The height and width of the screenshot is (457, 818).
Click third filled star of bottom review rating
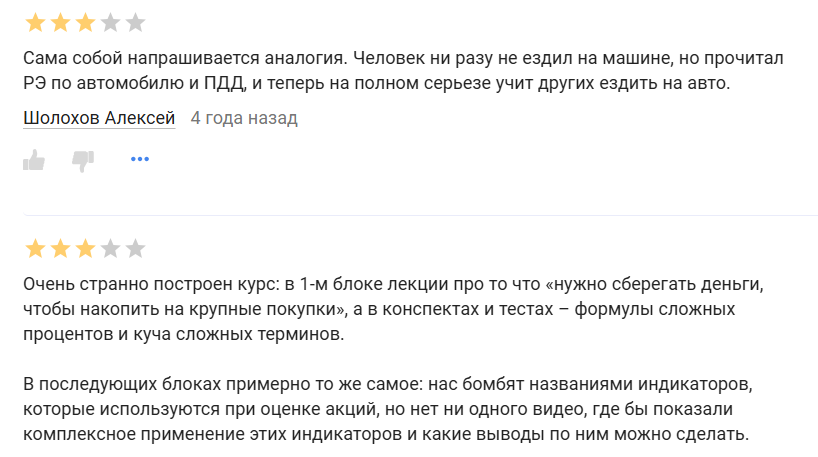(85, 248)
